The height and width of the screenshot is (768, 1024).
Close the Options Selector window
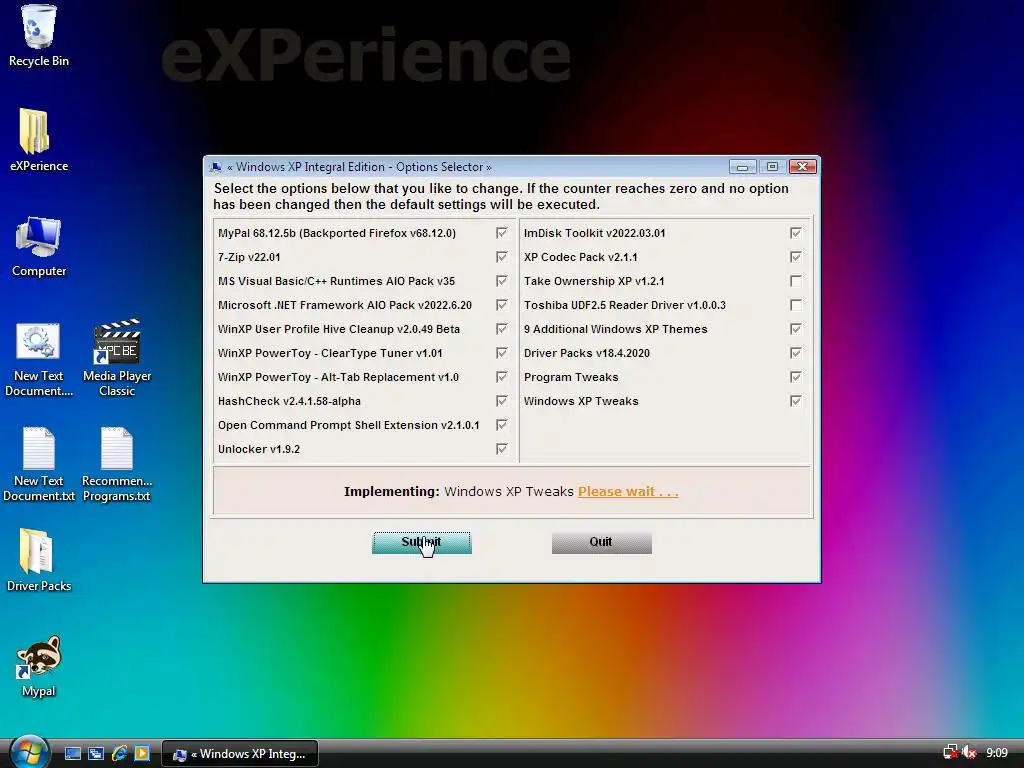point(803,167)
